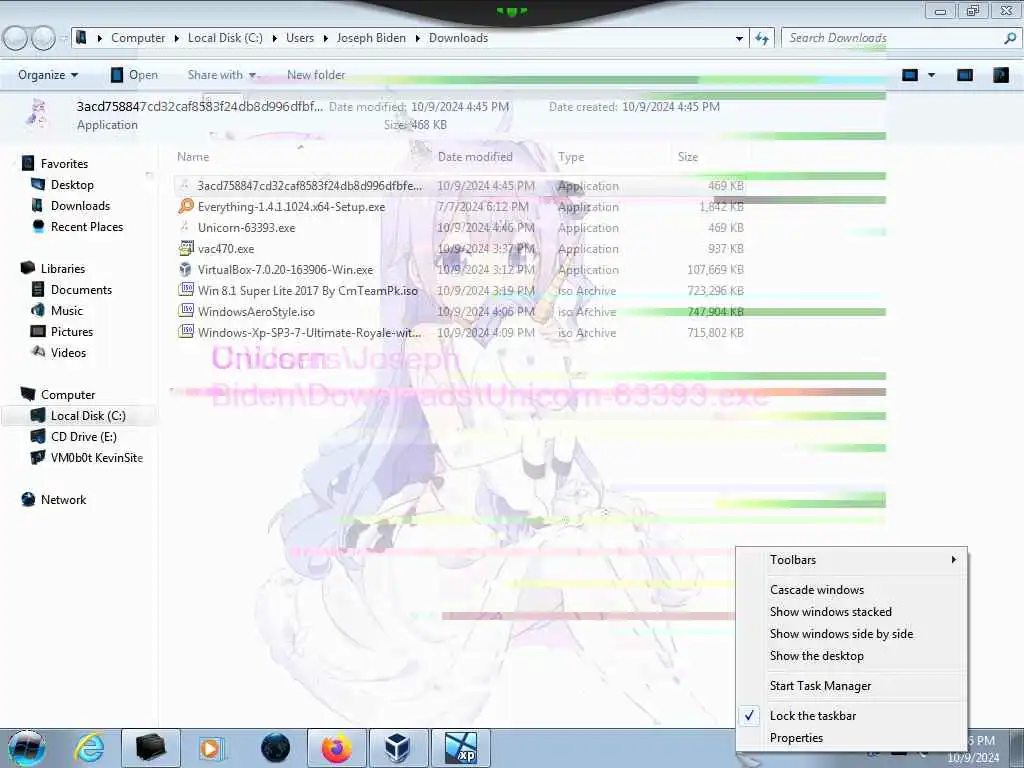Select Show the desktop

816,656
